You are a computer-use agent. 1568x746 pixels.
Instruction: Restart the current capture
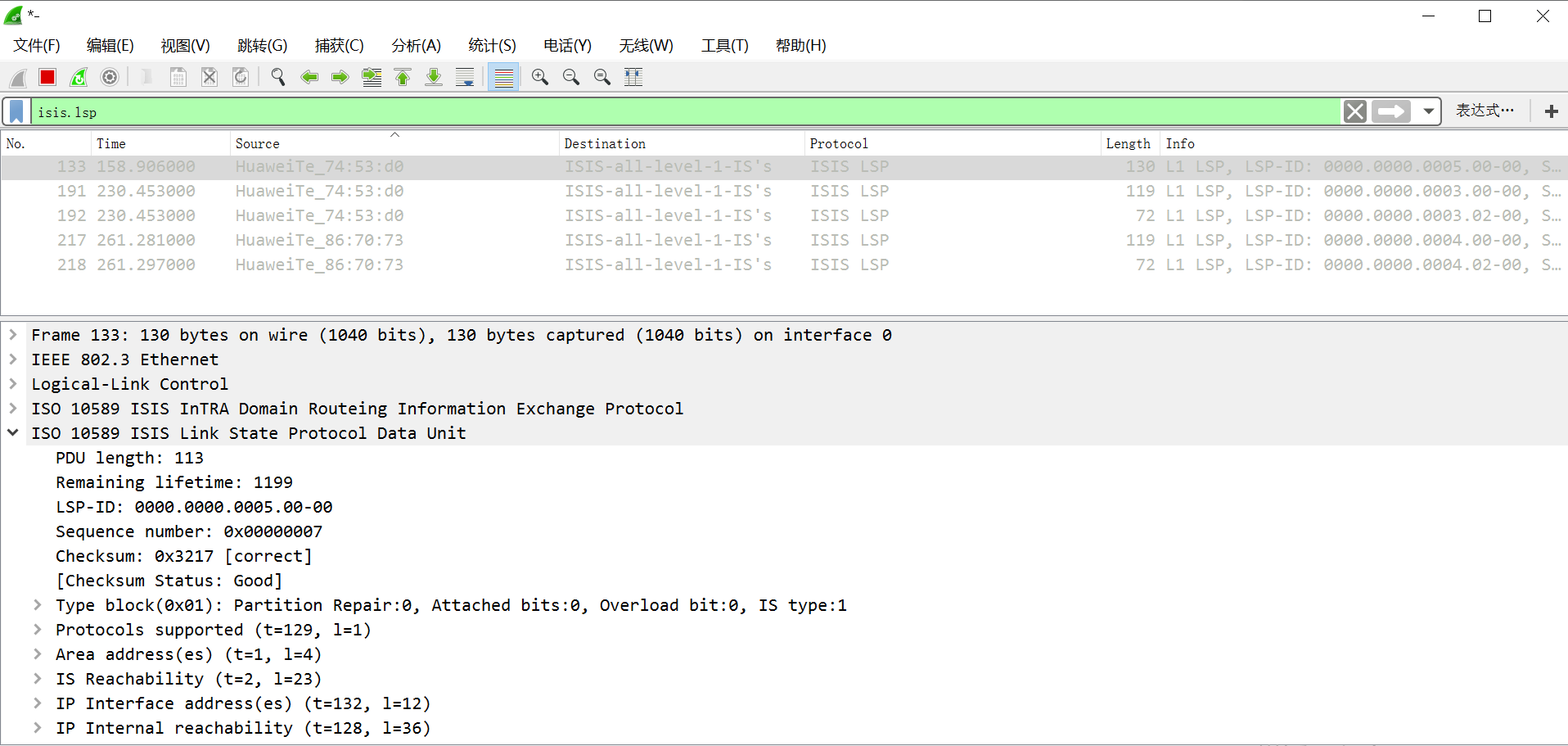point(79,77)
